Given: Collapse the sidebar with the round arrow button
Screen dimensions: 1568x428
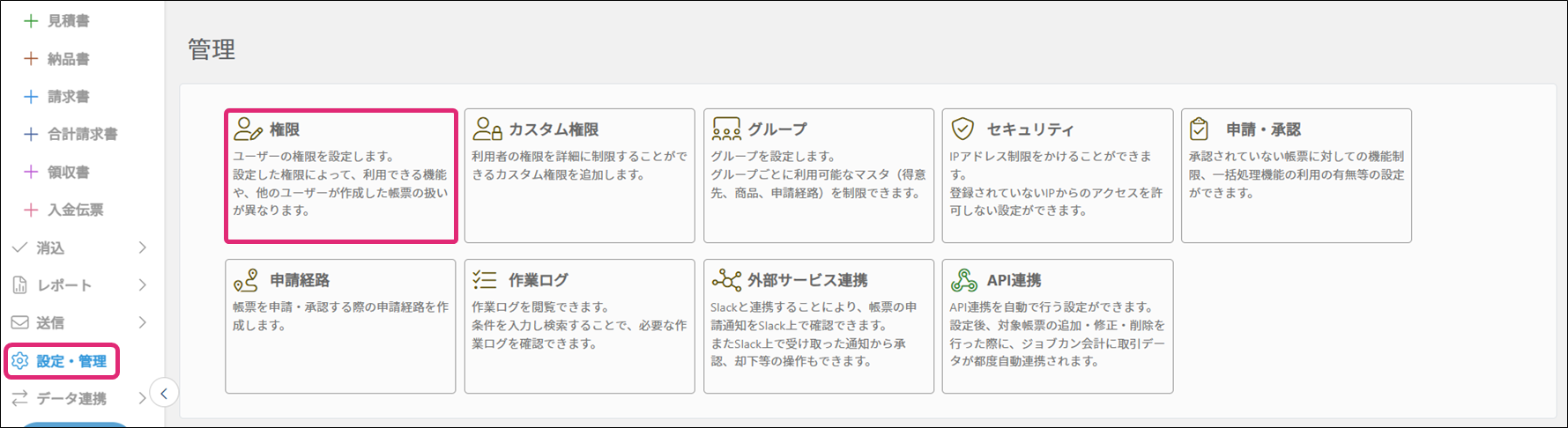Looking at the screenshot, I should (x=164, y=393).
